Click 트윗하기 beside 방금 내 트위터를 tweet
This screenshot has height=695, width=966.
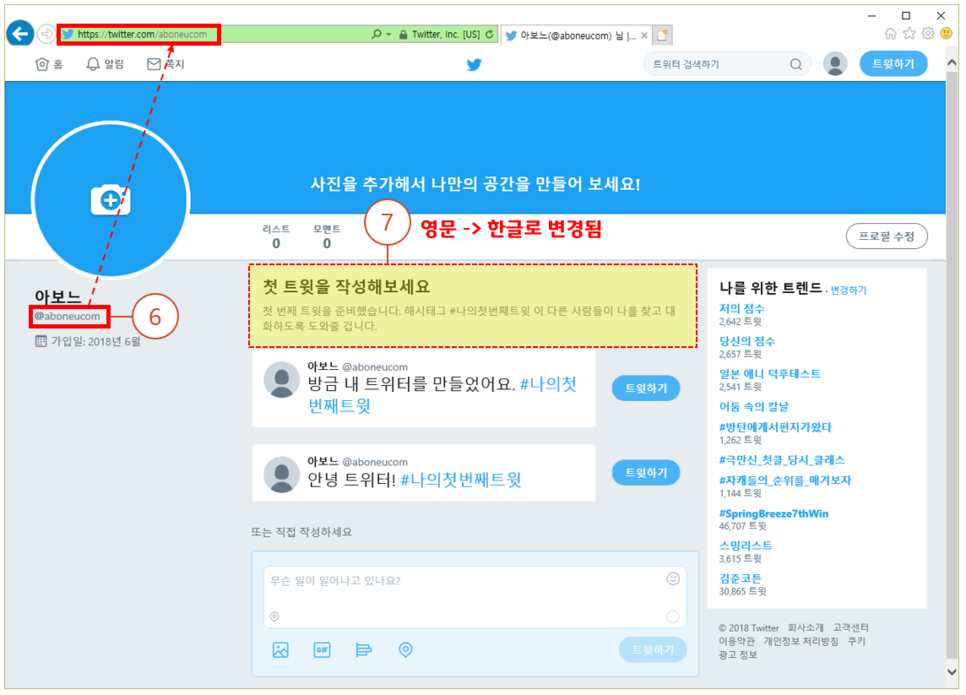point(646,388)
